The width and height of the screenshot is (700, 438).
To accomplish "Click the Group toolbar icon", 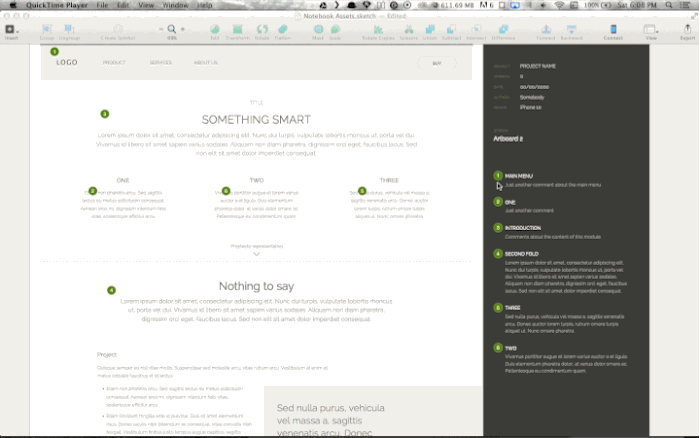I will click(46, 29).
